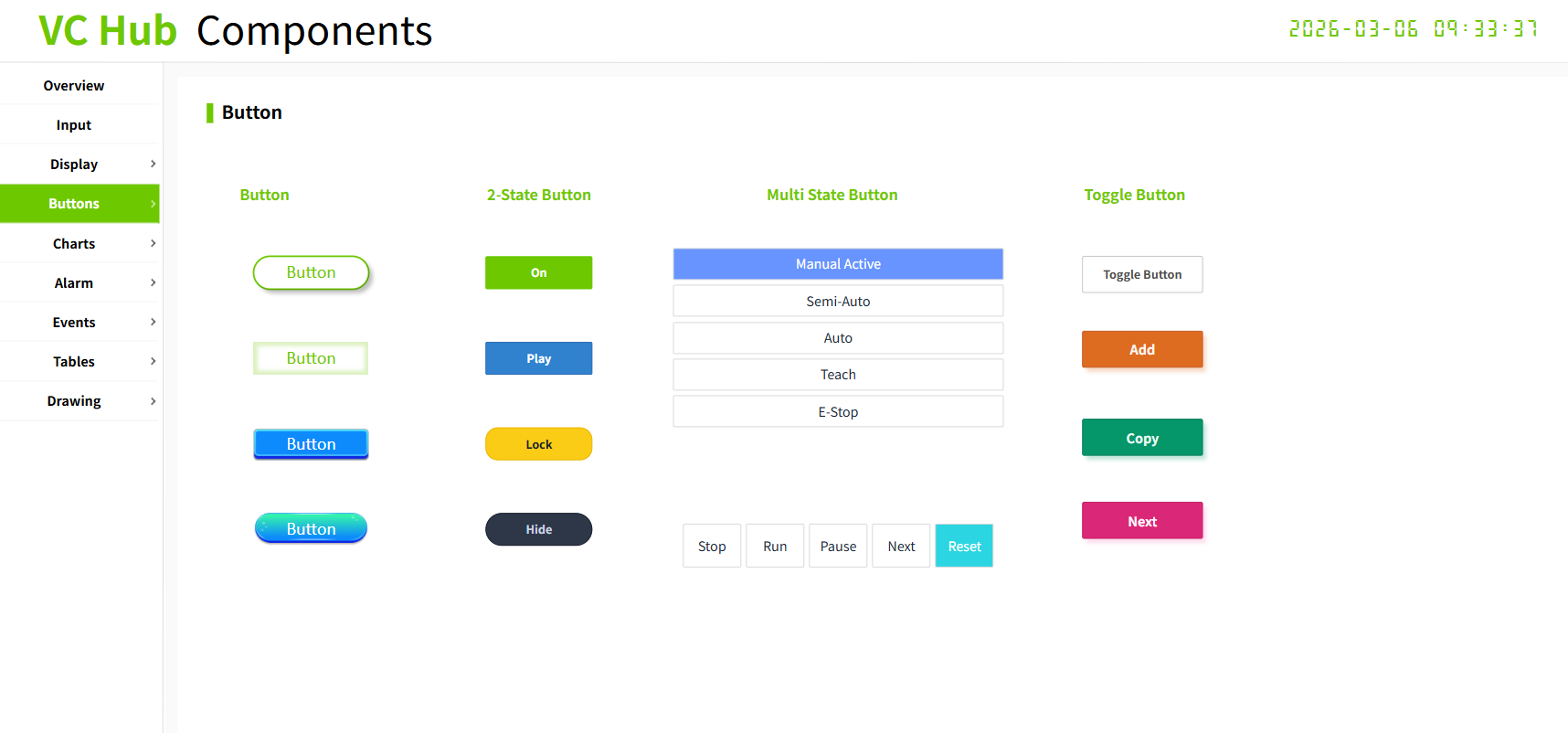The image size is (1568, 733).
Task: Expand the Display menu chevron
Action: click(x=153, y=165)
